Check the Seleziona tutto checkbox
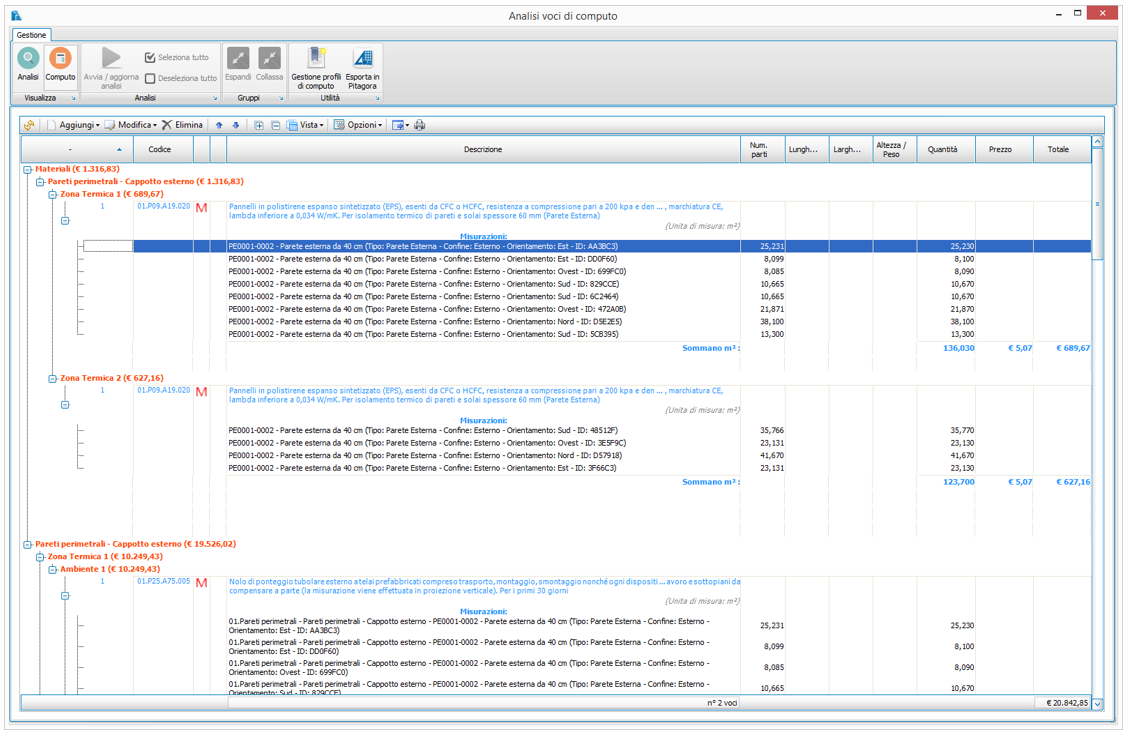The width and height of the screenshot is (1127, 732). 150,58
